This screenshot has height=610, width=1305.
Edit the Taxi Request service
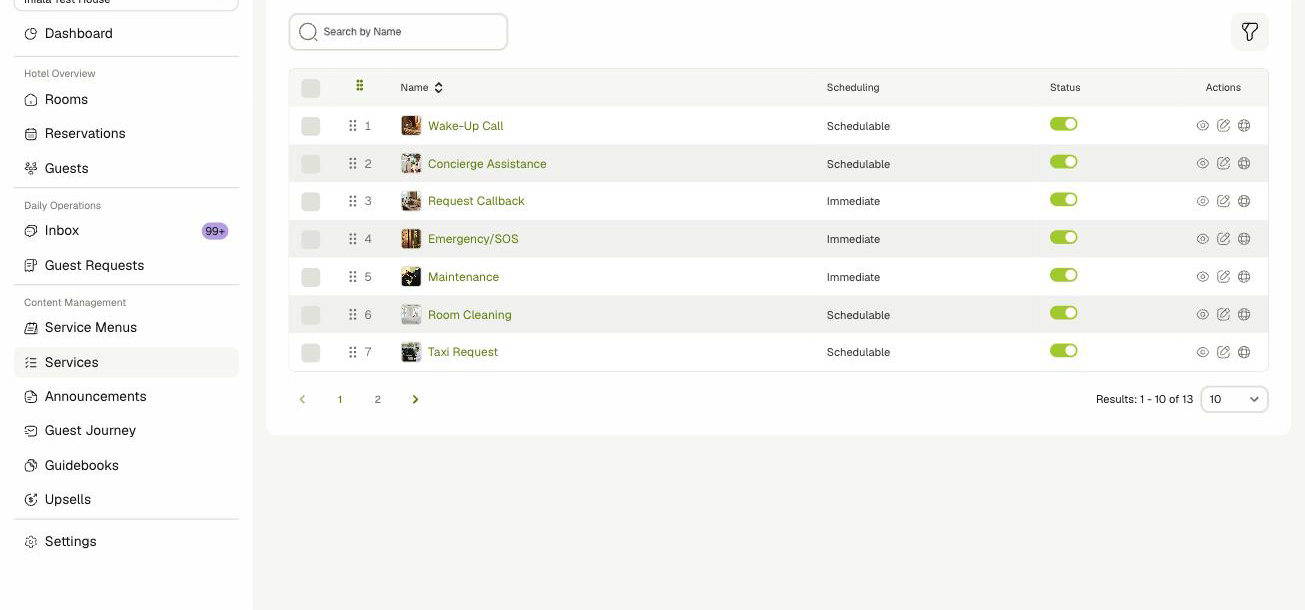(x=1223, y=352)
